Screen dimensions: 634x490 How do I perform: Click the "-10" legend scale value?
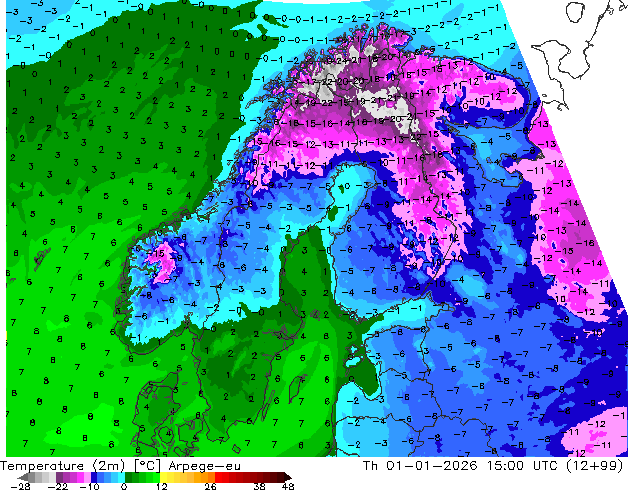(x=89, y=486)
